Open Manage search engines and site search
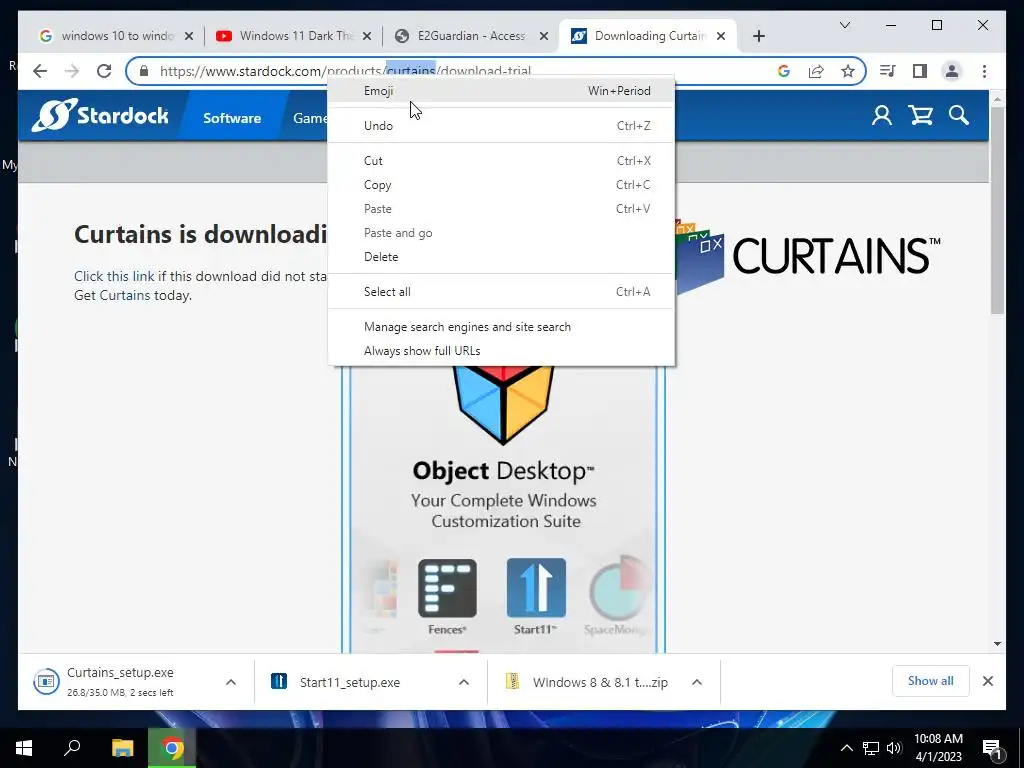The height and width of the screenshot is (768, 1024). pos(501,327)
